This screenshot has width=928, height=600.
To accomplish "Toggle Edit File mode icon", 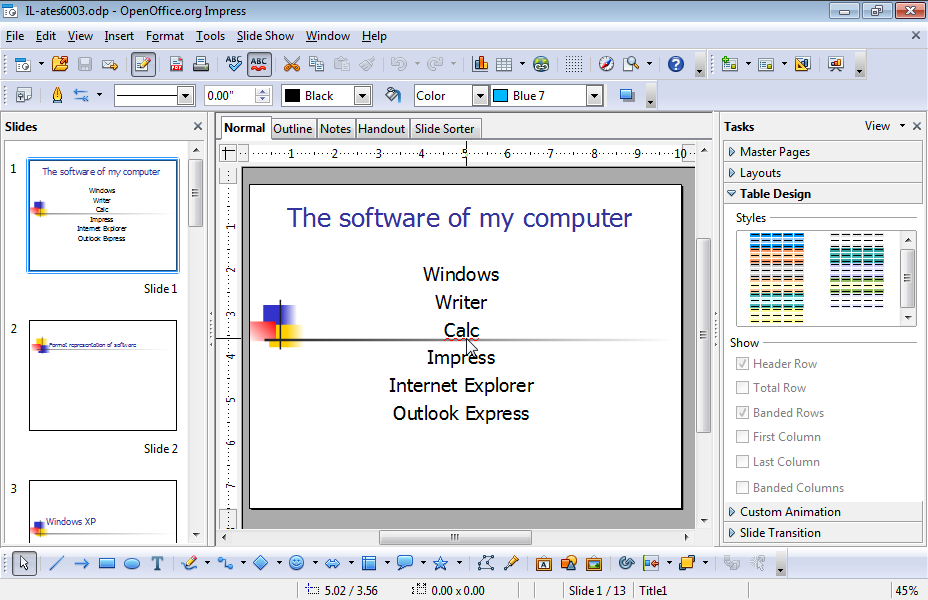I will pos(143,64).
